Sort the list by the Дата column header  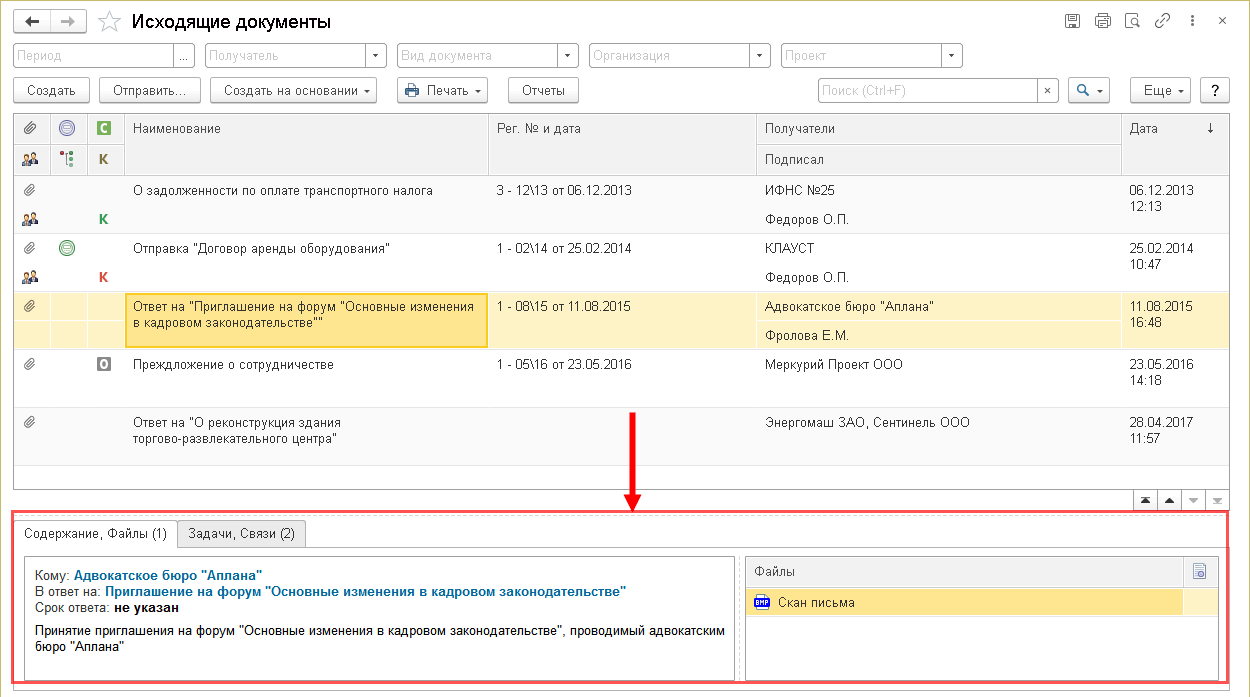point(1160,128)
